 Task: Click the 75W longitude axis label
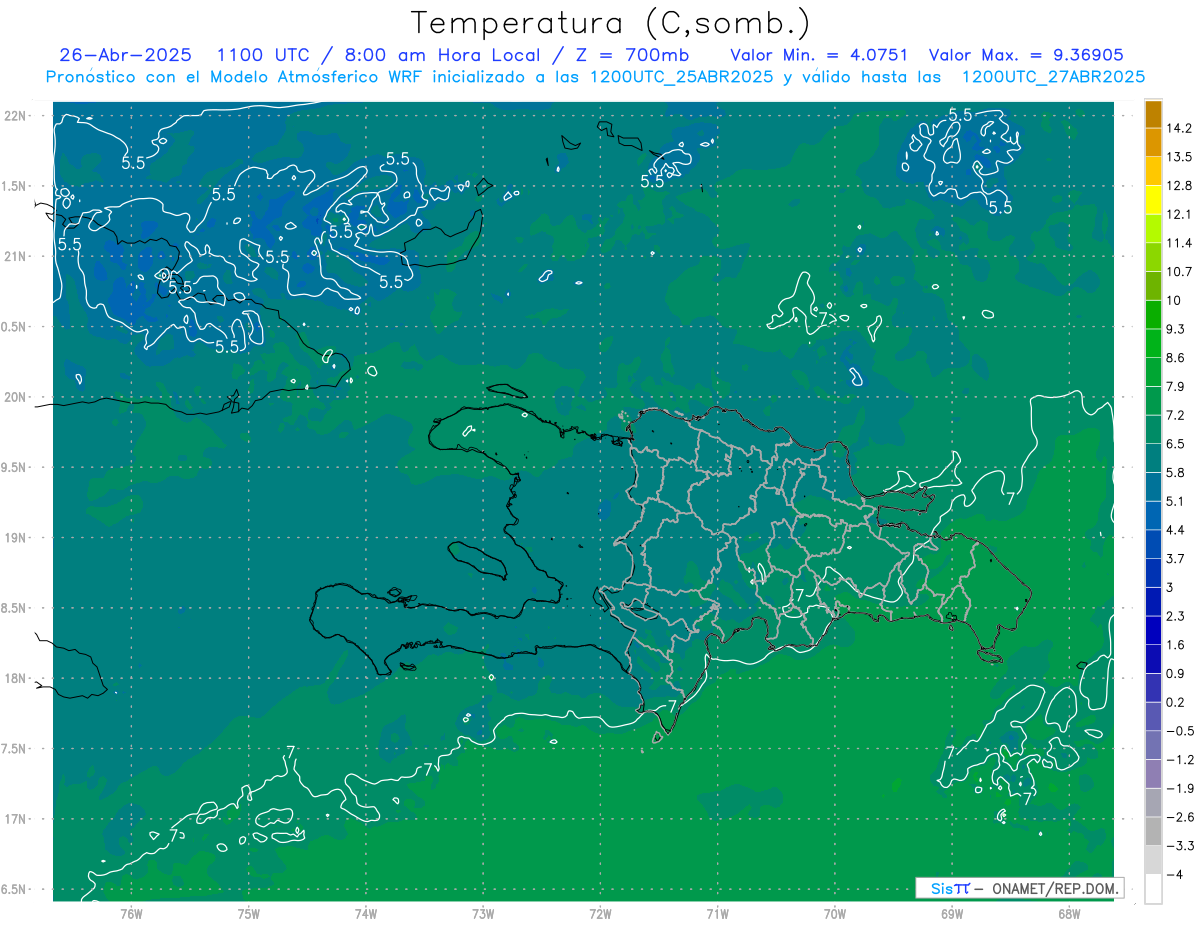click(x=249, y=913)
